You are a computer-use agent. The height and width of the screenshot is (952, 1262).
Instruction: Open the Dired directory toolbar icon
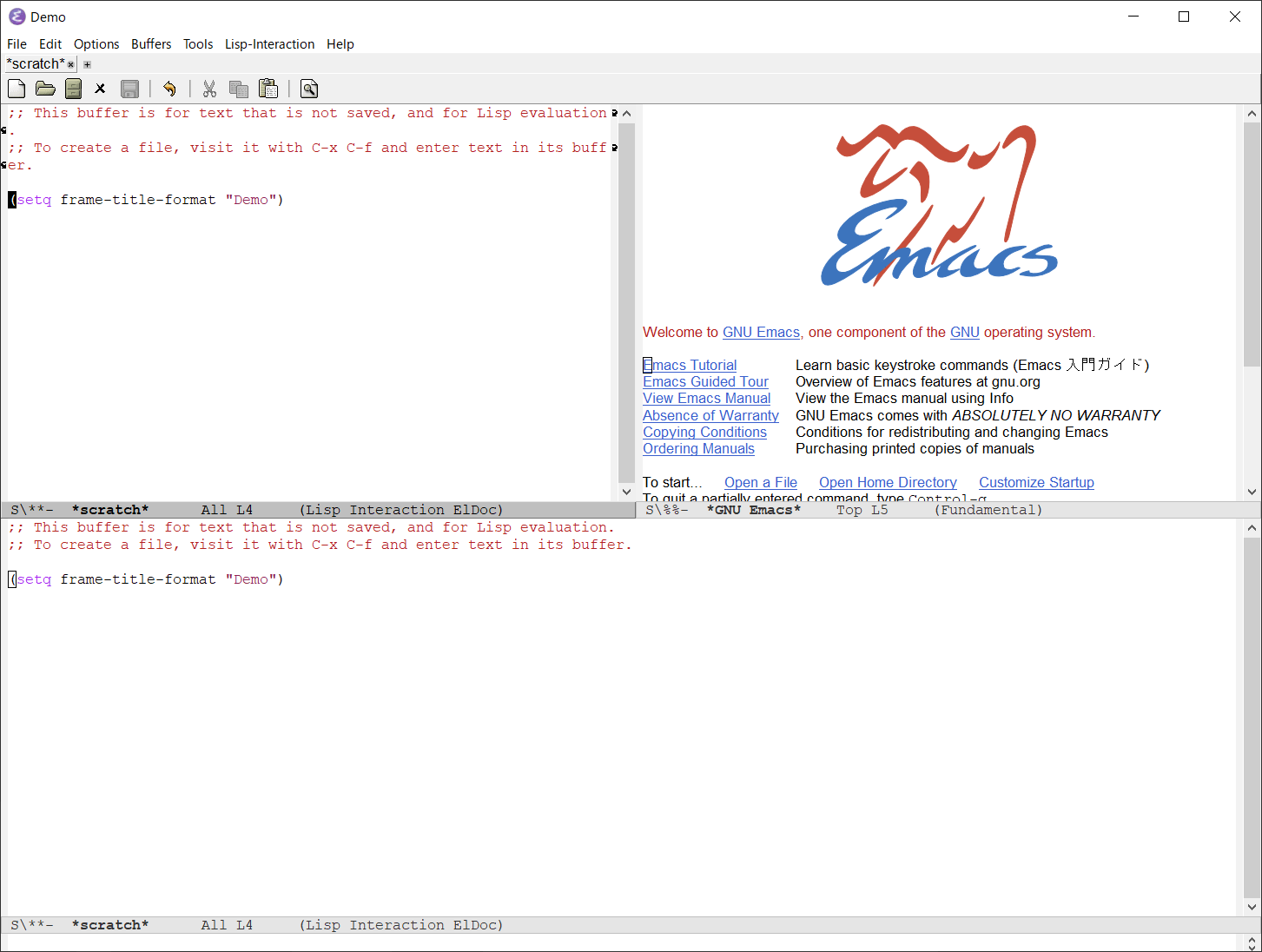pyautogui.click(x=74, y=89)
